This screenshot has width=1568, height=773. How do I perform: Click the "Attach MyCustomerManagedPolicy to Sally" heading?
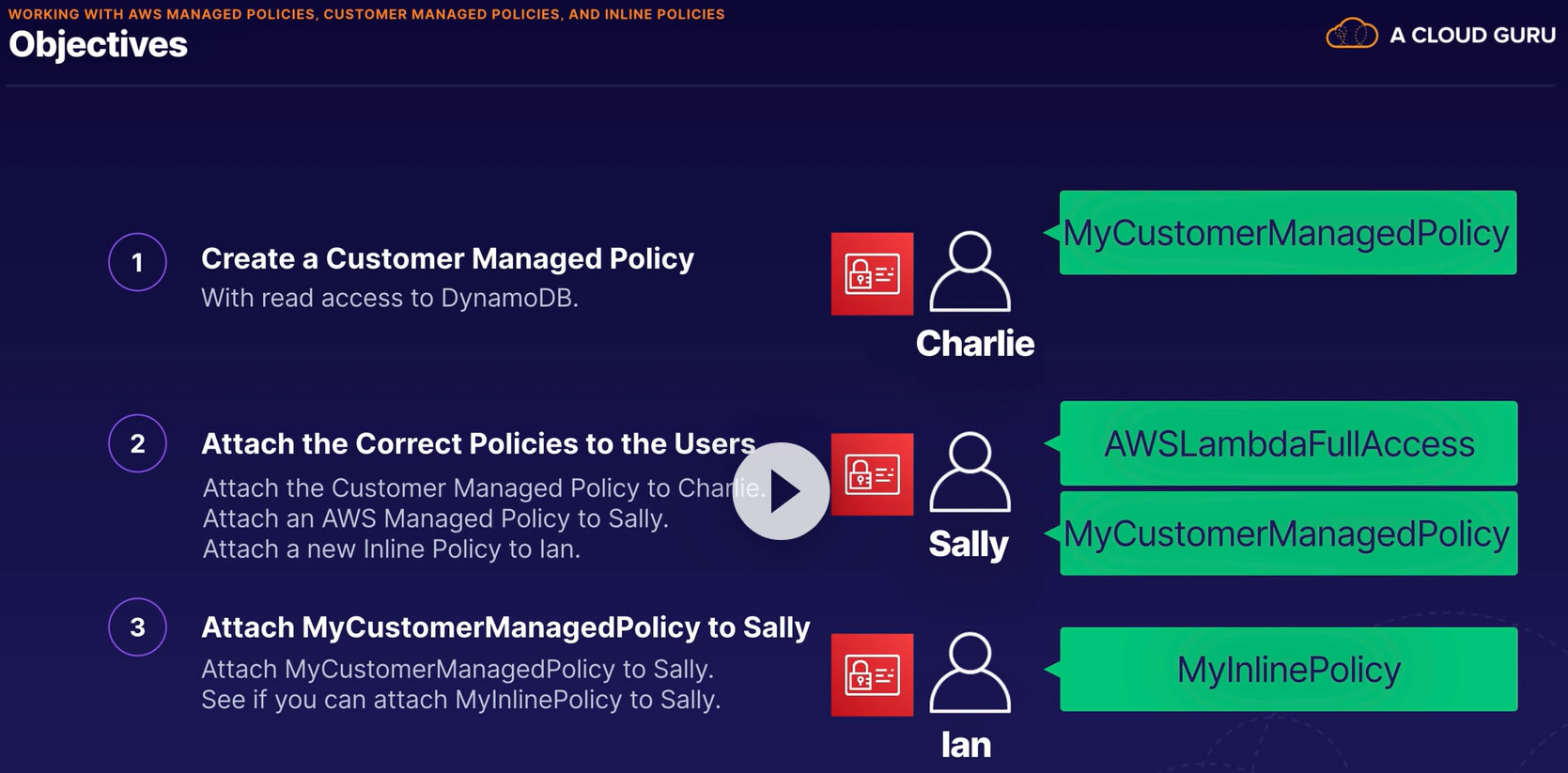point(505,626)
